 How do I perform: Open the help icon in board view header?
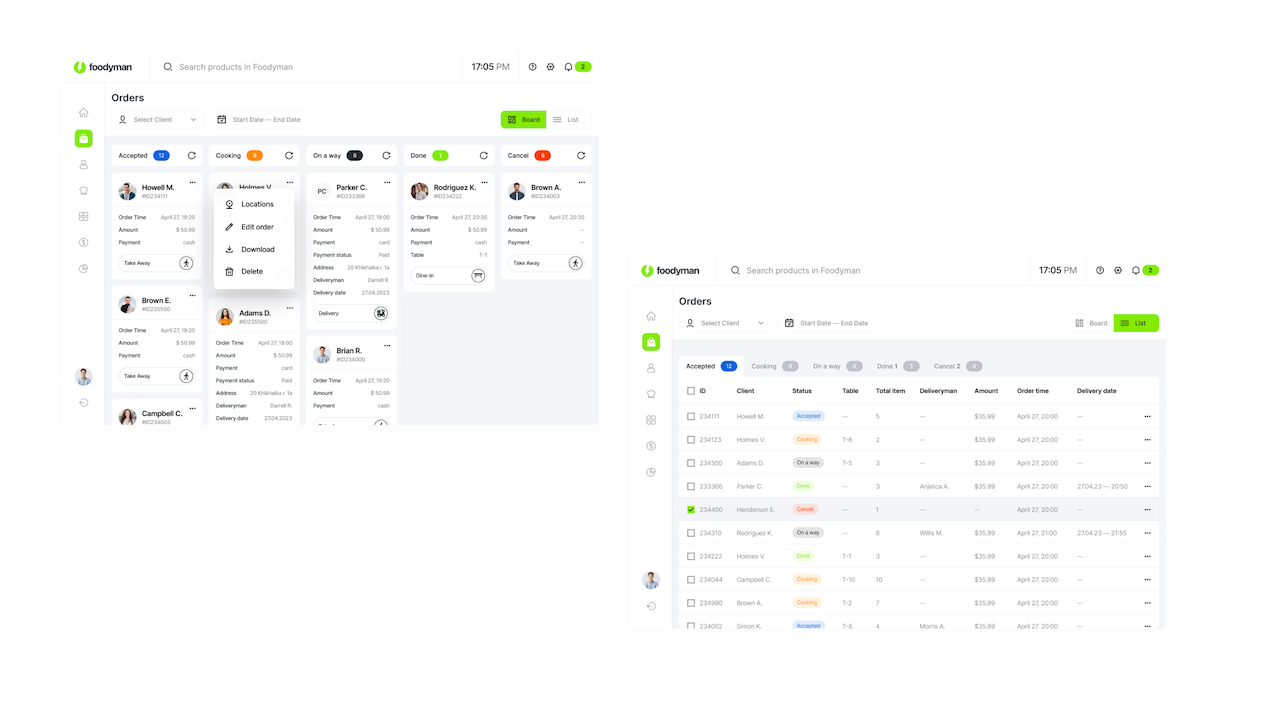point(533,67)
